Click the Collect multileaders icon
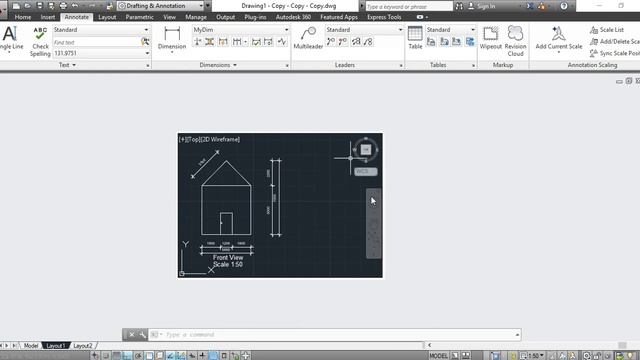This screenshot has width=640, height=360. tap(368, 42)
